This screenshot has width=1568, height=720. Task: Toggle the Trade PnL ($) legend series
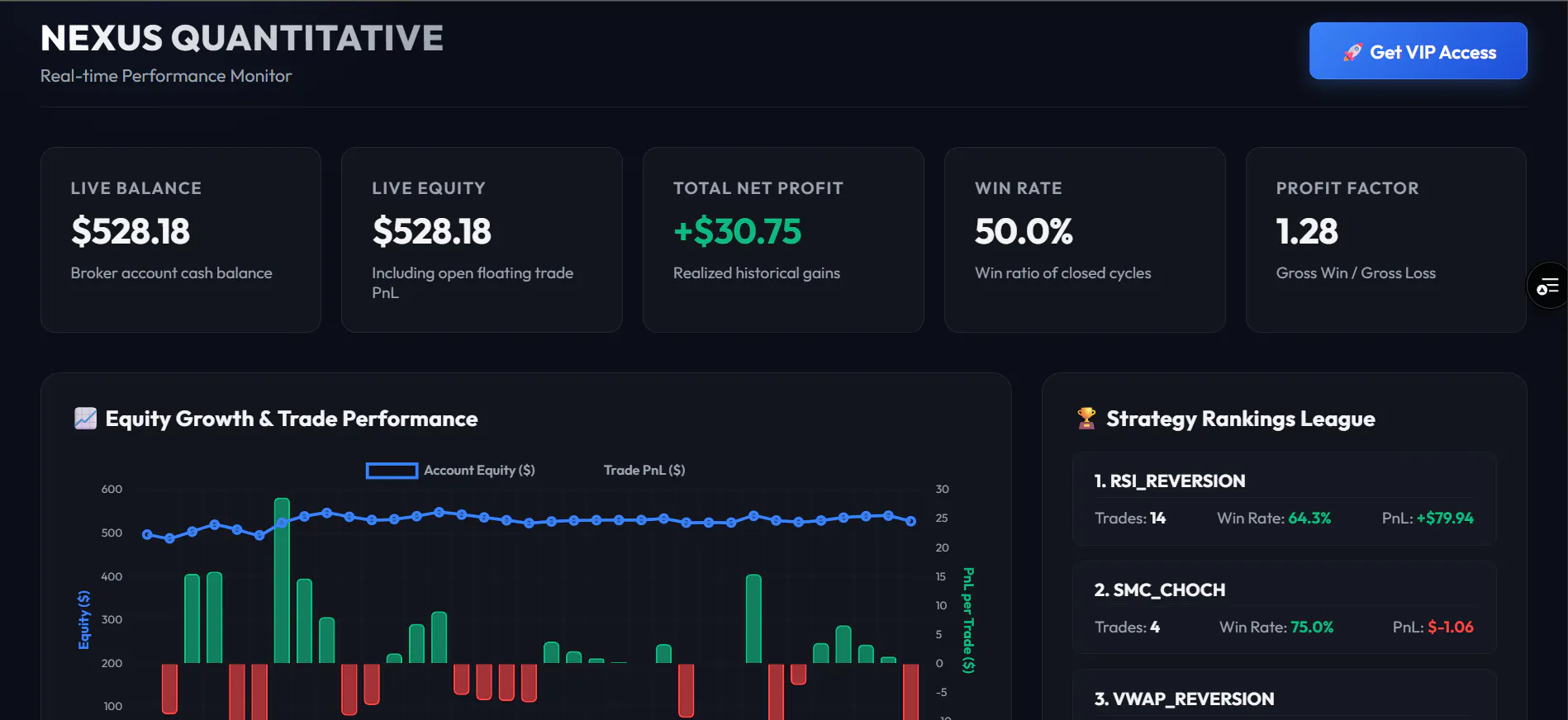pyautogui.click(x=644, y=470)
